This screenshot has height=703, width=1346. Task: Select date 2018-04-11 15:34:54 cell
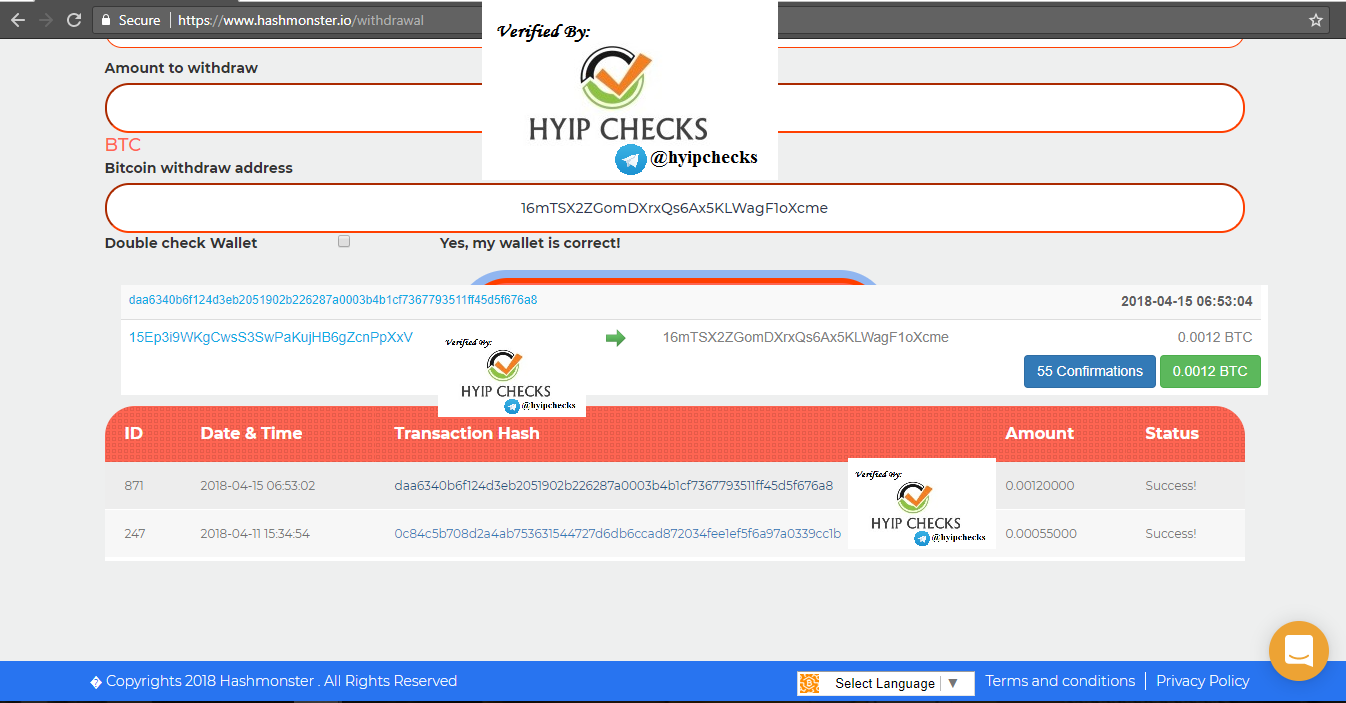click(255, 533)
